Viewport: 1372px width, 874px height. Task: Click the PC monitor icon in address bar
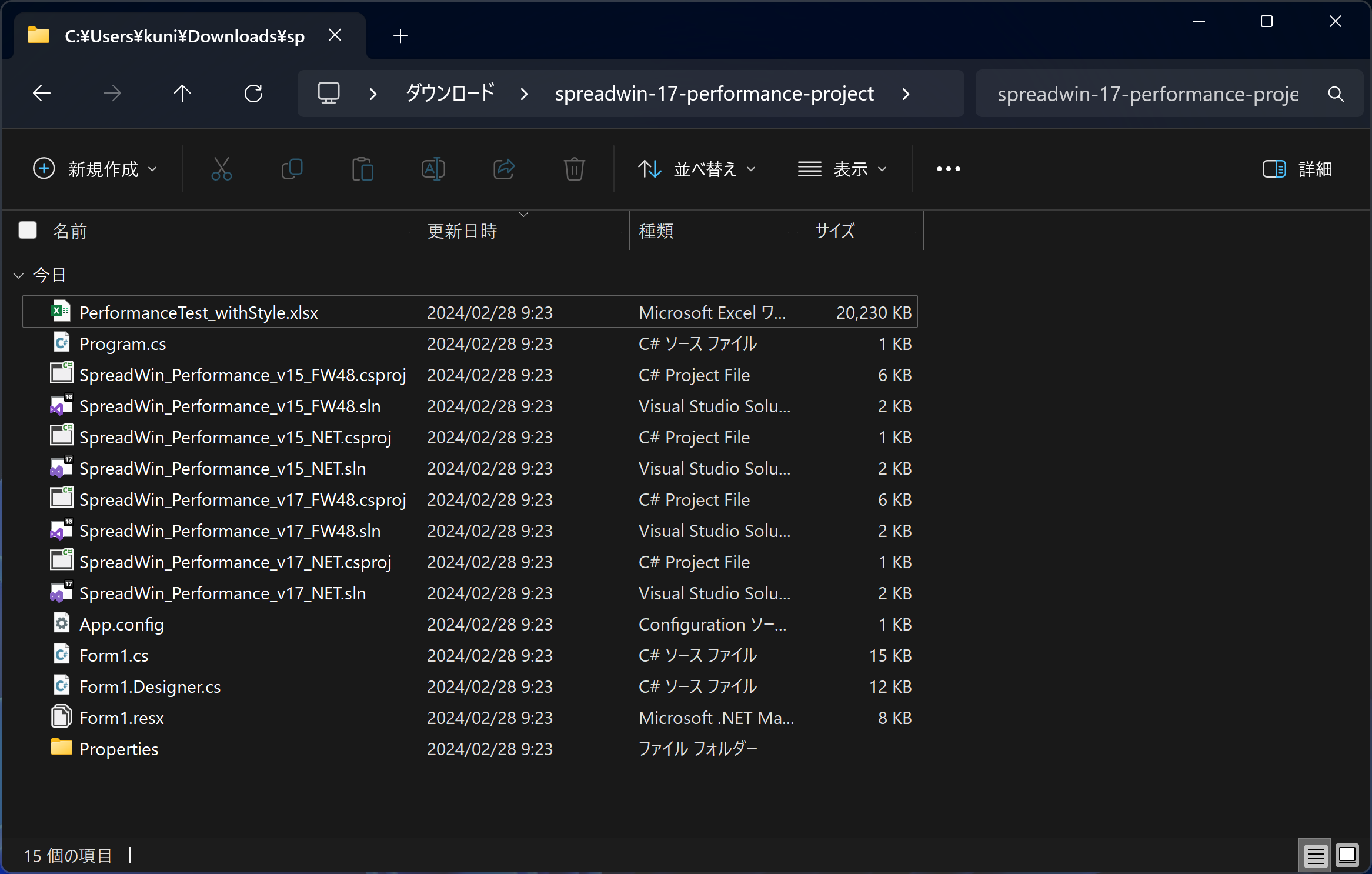[329, 93]
